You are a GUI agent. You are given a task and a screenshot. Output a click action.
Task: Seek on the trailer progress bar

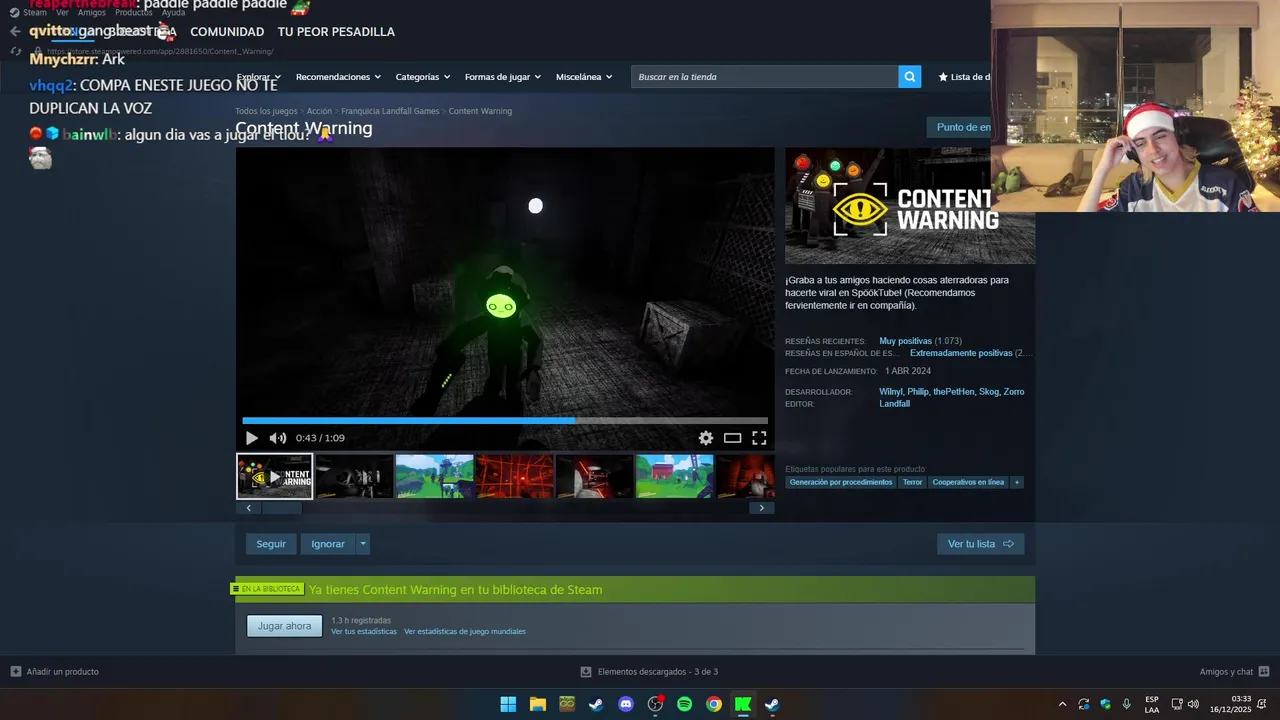tap(505, 421)
